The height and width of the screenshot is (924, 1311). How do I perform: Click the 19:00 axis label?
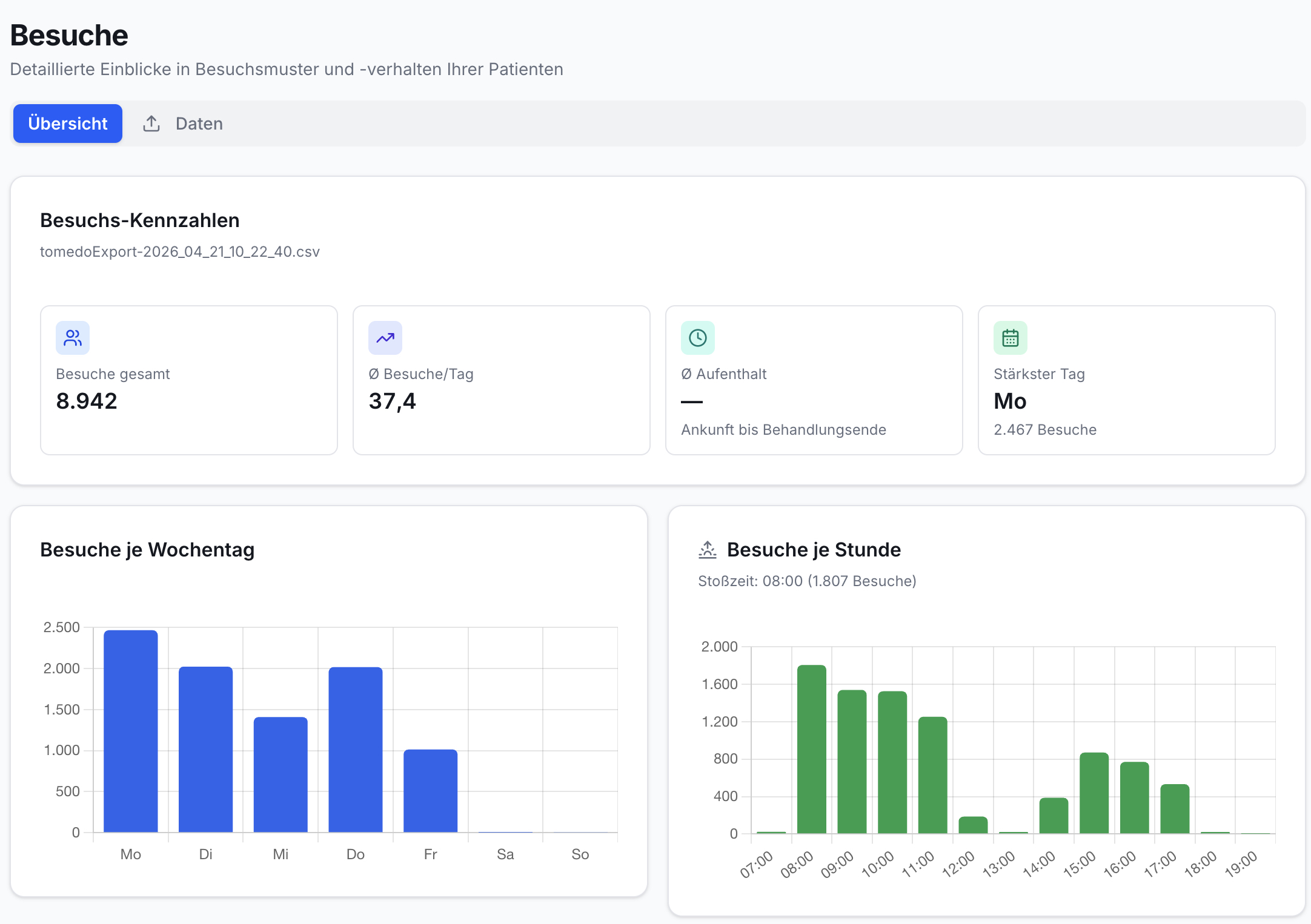coord(1241,864)
